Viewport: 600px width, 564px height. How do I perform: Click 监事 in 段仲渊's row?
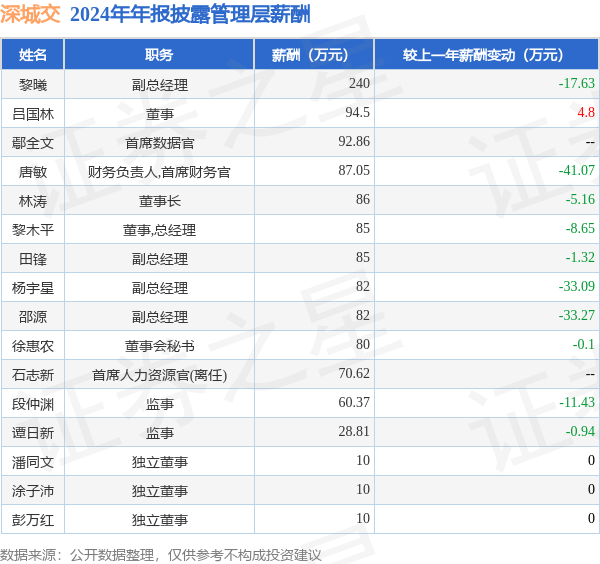[160, 404]
